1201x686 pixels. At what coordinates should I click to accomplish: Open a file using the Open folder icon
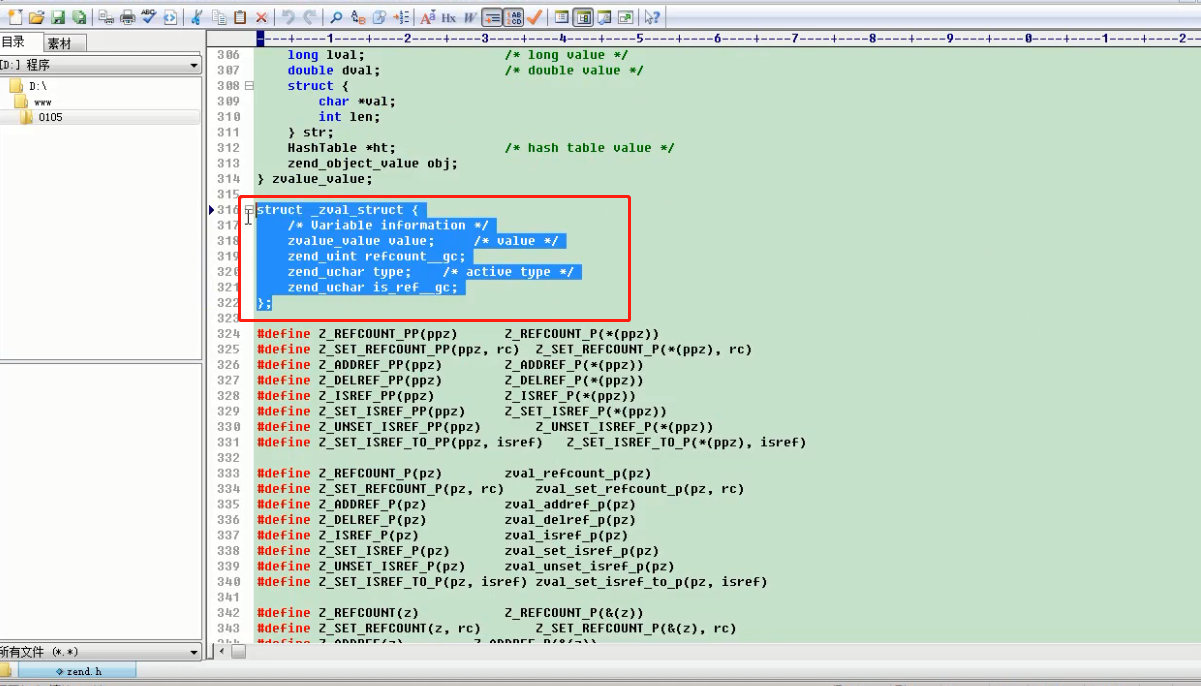[x=36, y=17]
